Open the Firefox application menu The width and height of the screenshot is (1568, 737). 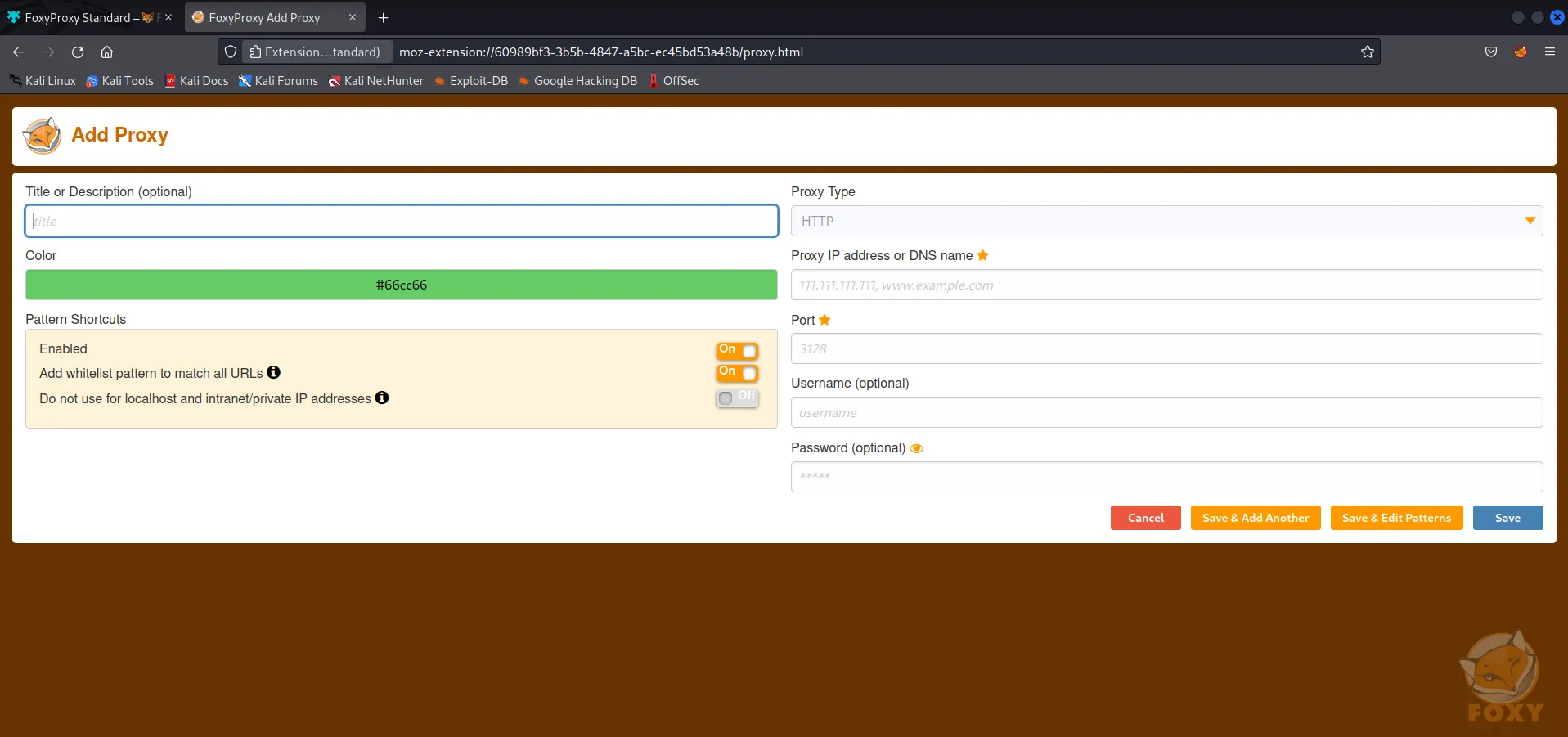pos(1550,52)
